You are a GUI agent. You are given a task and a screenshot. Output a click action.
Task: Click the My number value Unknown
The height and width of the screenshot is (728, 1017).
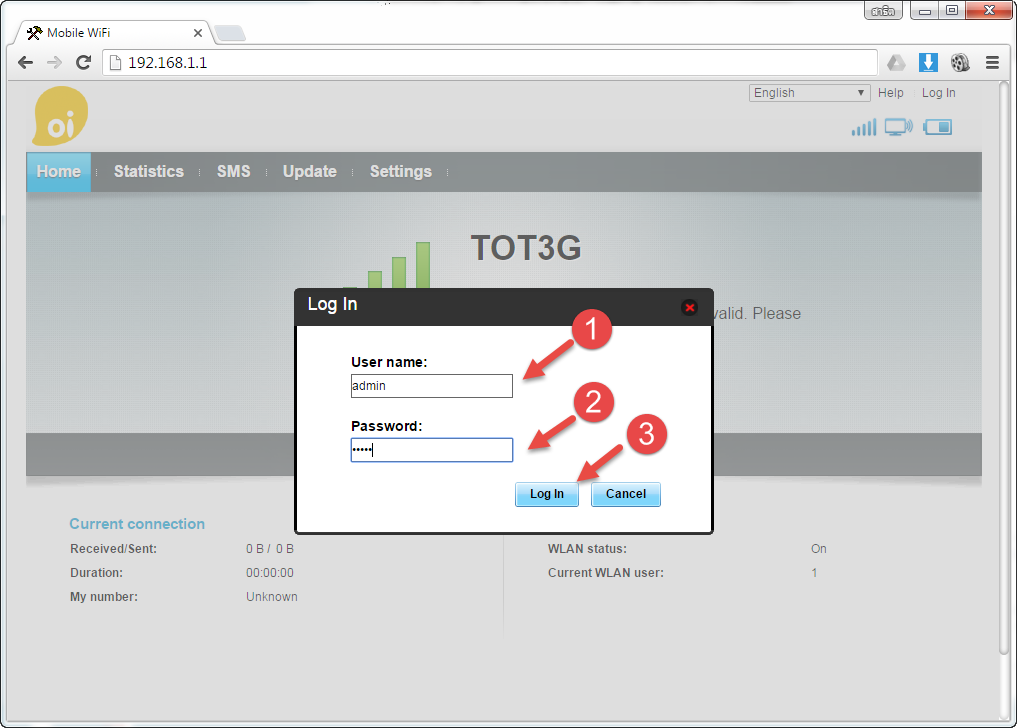(272, 597)
